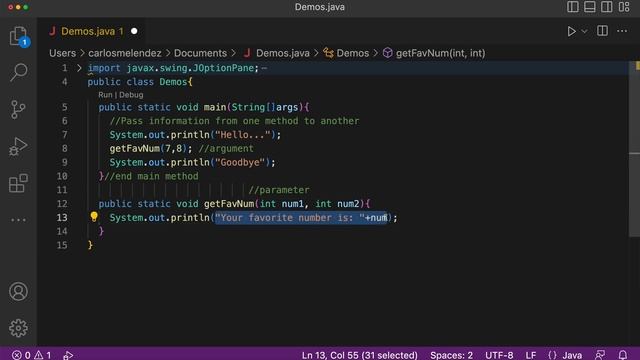Click line number 8 in the gutter
Image resolution: width=640 pixels, height=360 pixels.
[64, 149]
